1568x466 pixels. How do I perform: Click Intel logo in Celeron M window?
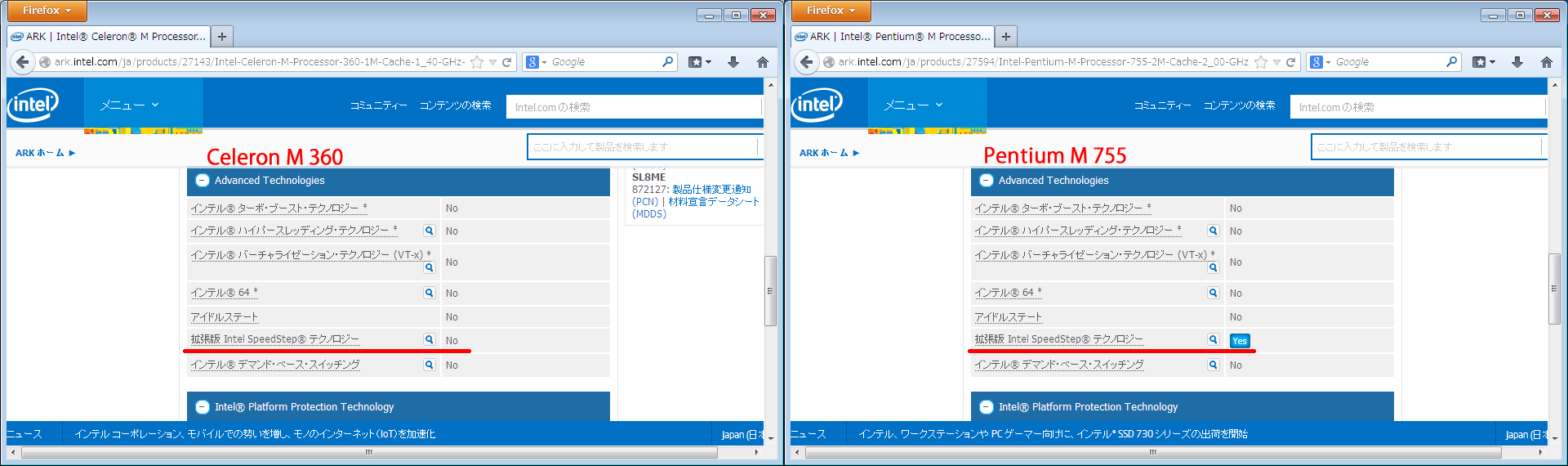tap(33, 104)
